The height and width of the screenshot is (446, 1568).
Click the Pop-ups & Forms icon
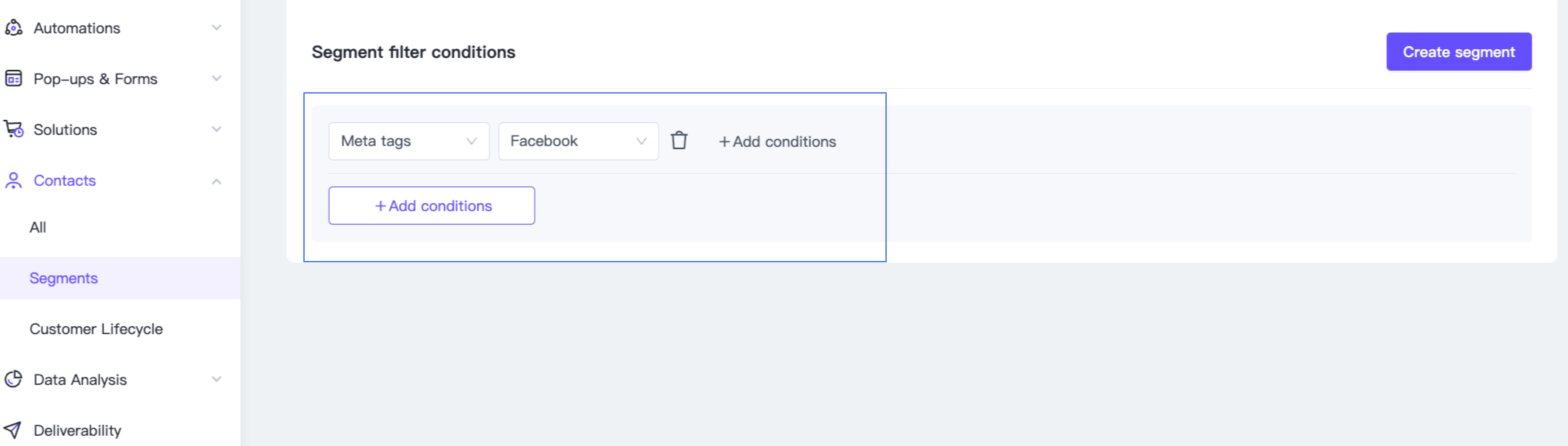pyautogui.click(x=13, y=79)
